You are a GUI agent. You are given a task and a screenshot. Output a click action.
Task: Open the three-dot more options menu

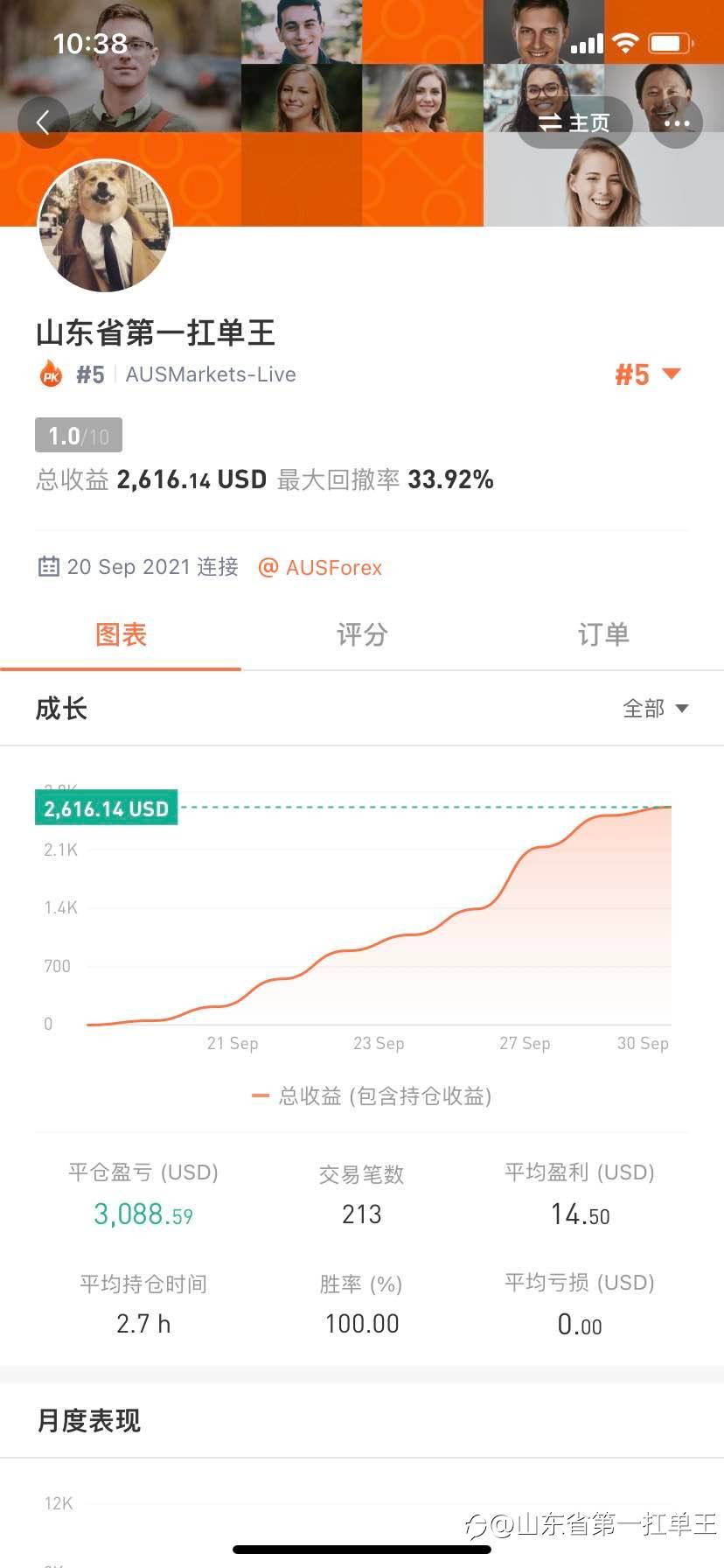click(x=677, y=123)
